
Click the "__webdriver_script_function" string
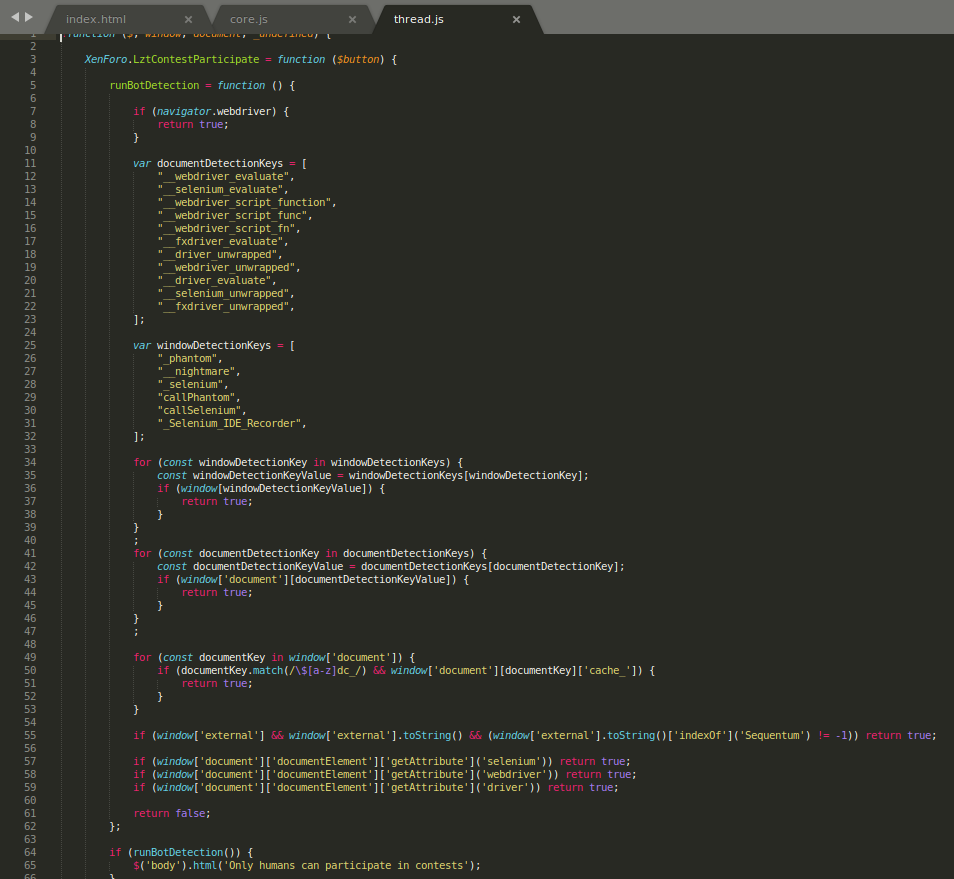244,203
